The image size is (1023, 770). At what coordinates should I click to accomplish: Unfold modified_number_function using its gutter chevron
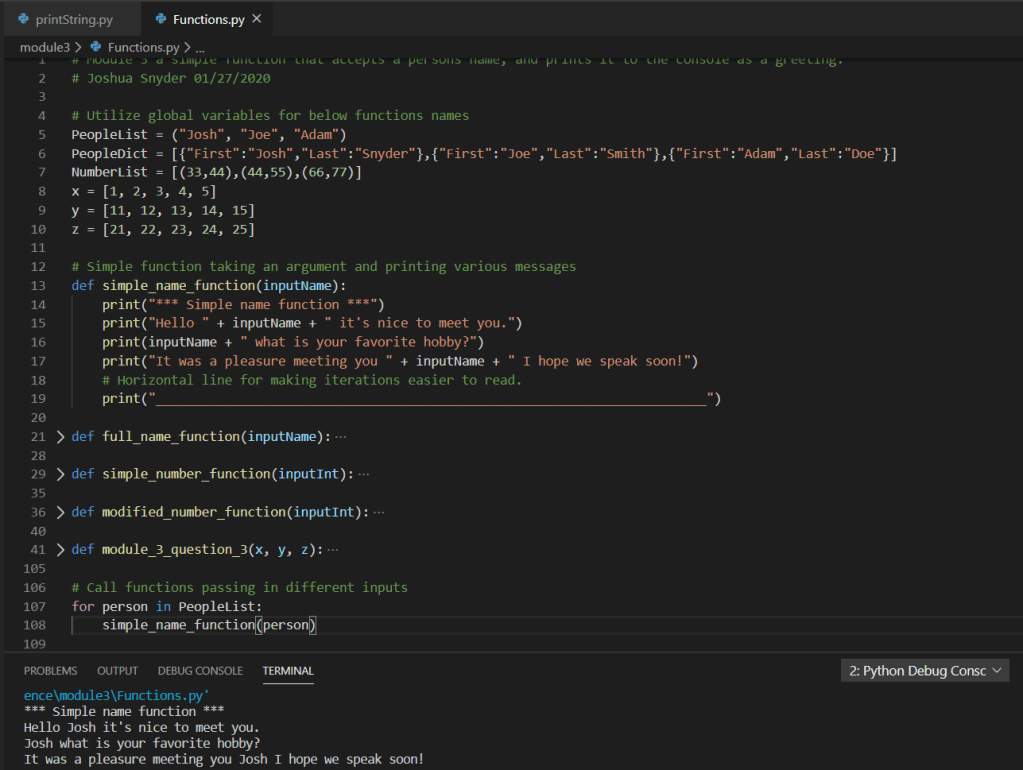60,512
